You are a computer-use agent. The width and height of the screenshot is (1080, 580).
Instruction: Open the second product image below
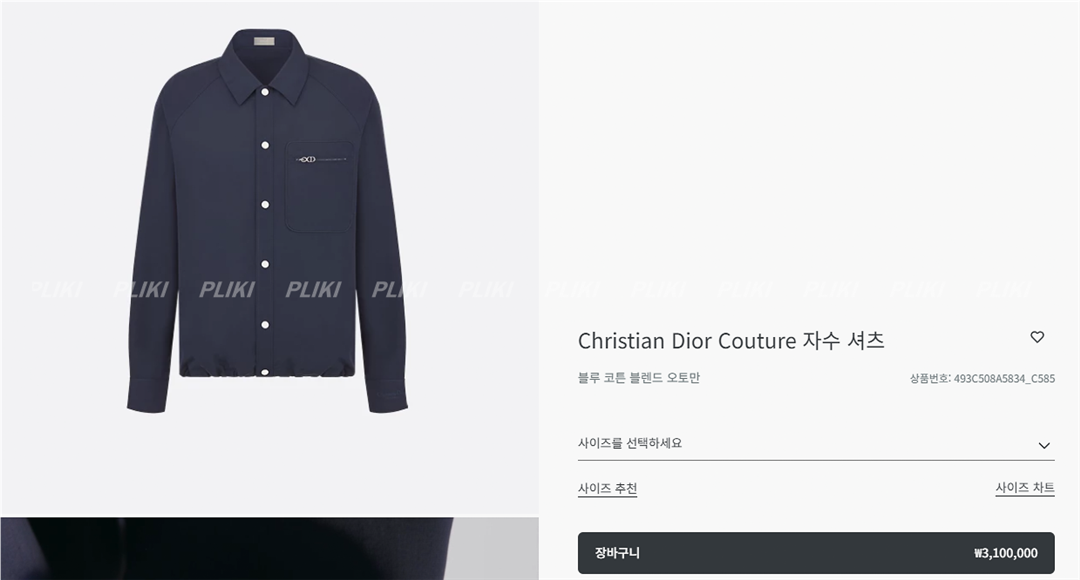pyautogui.click(x=268, y=548)
